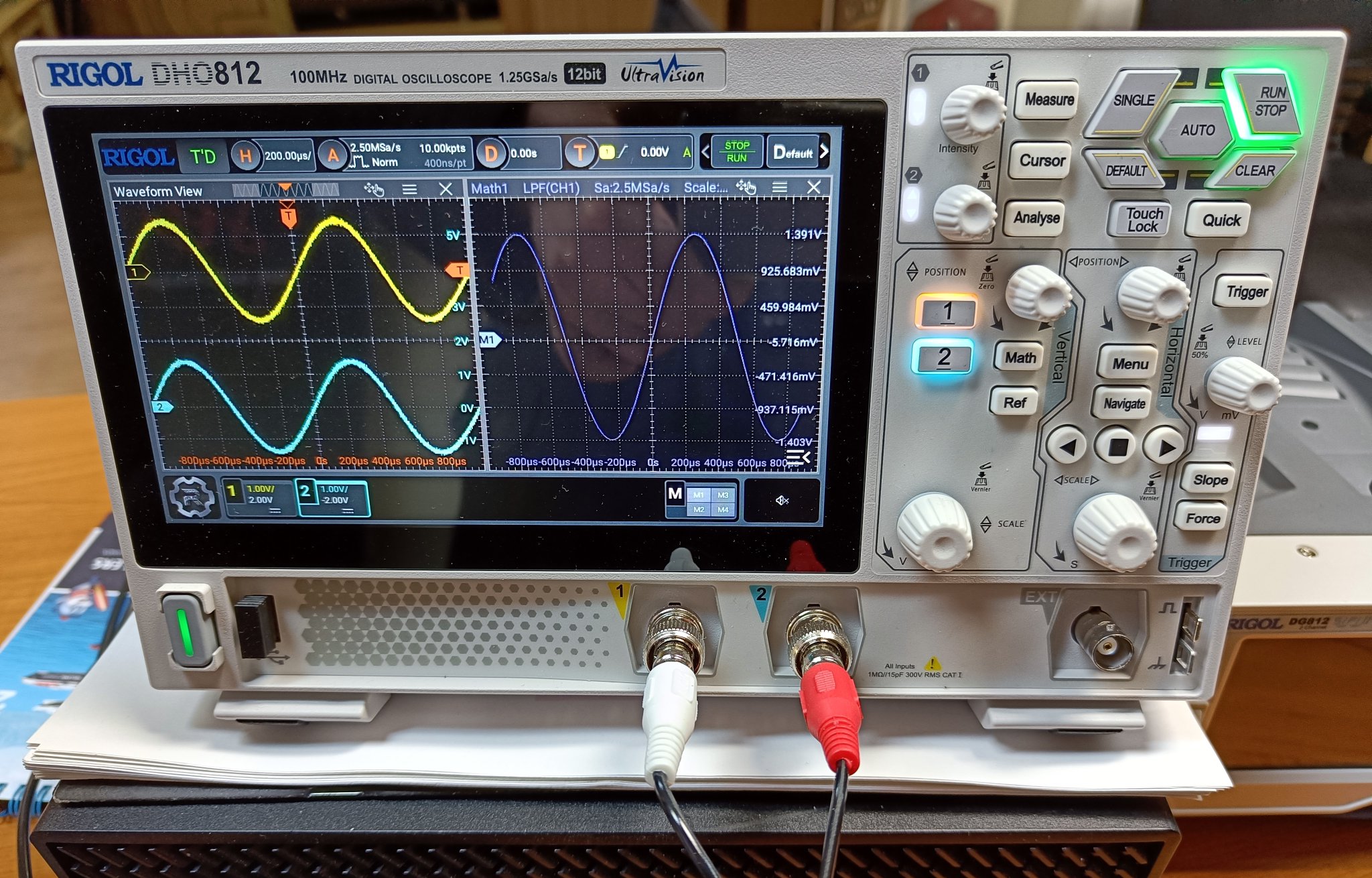Screen dimensions: 1372x878
Task: Tap the waveform memory navigation bar
Action: (285, 190)
